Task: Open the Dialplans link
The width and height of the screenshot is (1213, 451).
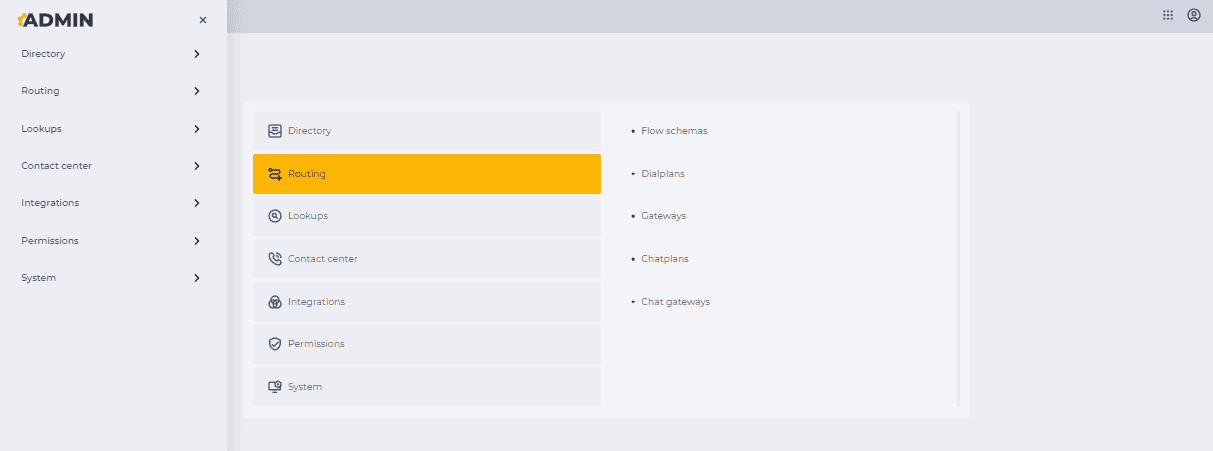Action: coord(663,174)
